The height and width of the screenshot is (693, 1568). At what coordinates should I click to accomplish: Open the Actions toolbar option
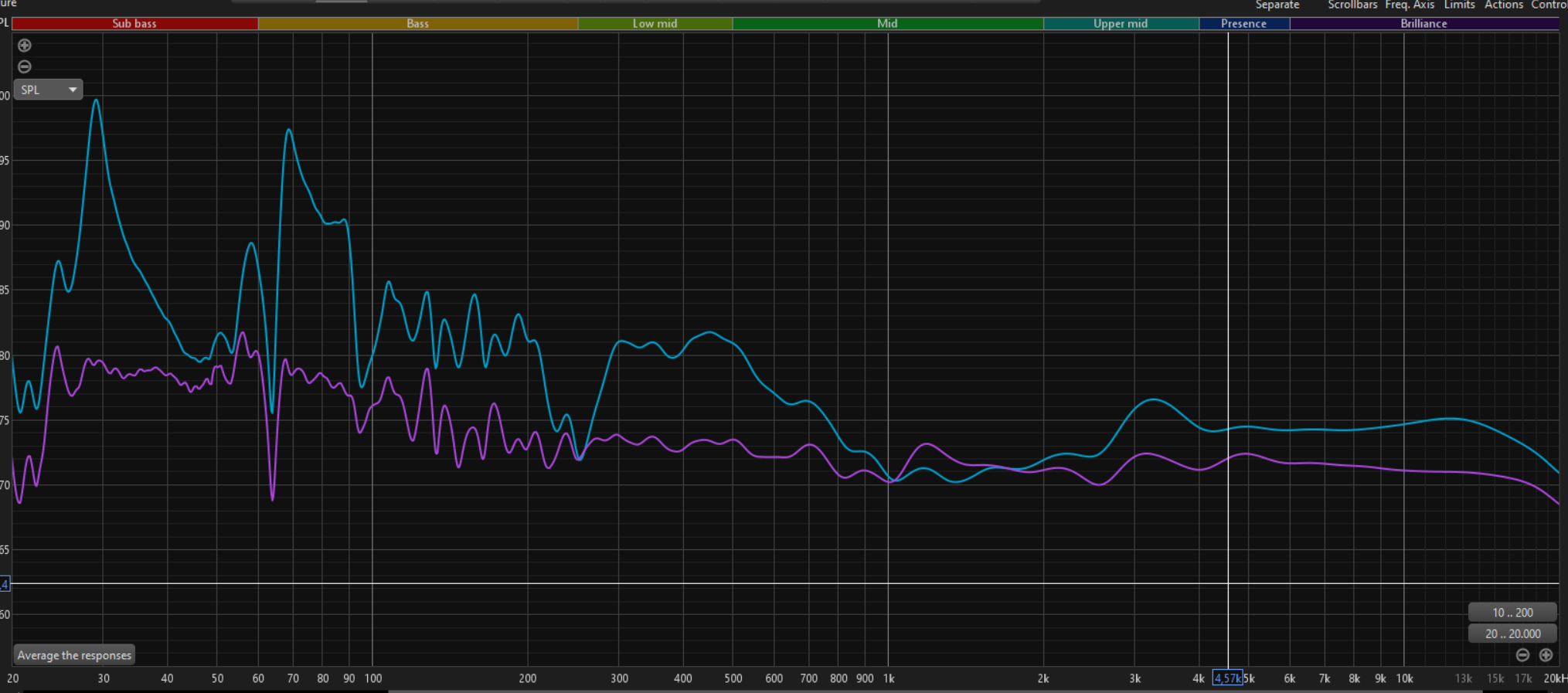1504,5
